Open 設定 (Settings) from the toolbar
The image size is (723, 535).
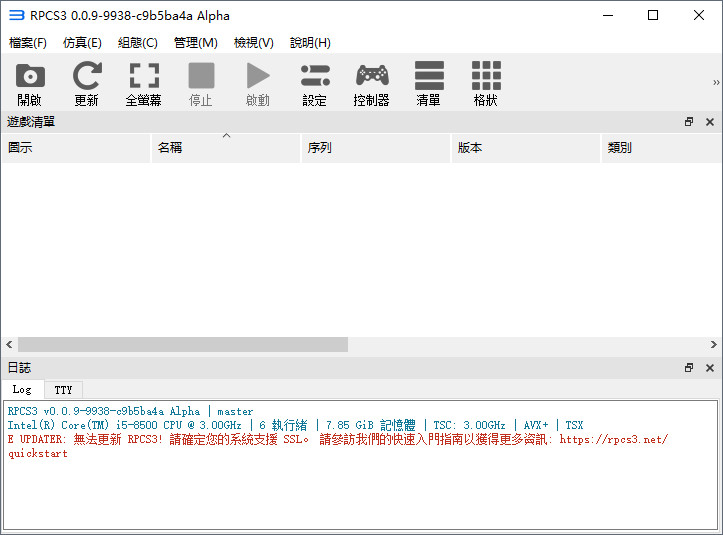[x=315, y=83]
